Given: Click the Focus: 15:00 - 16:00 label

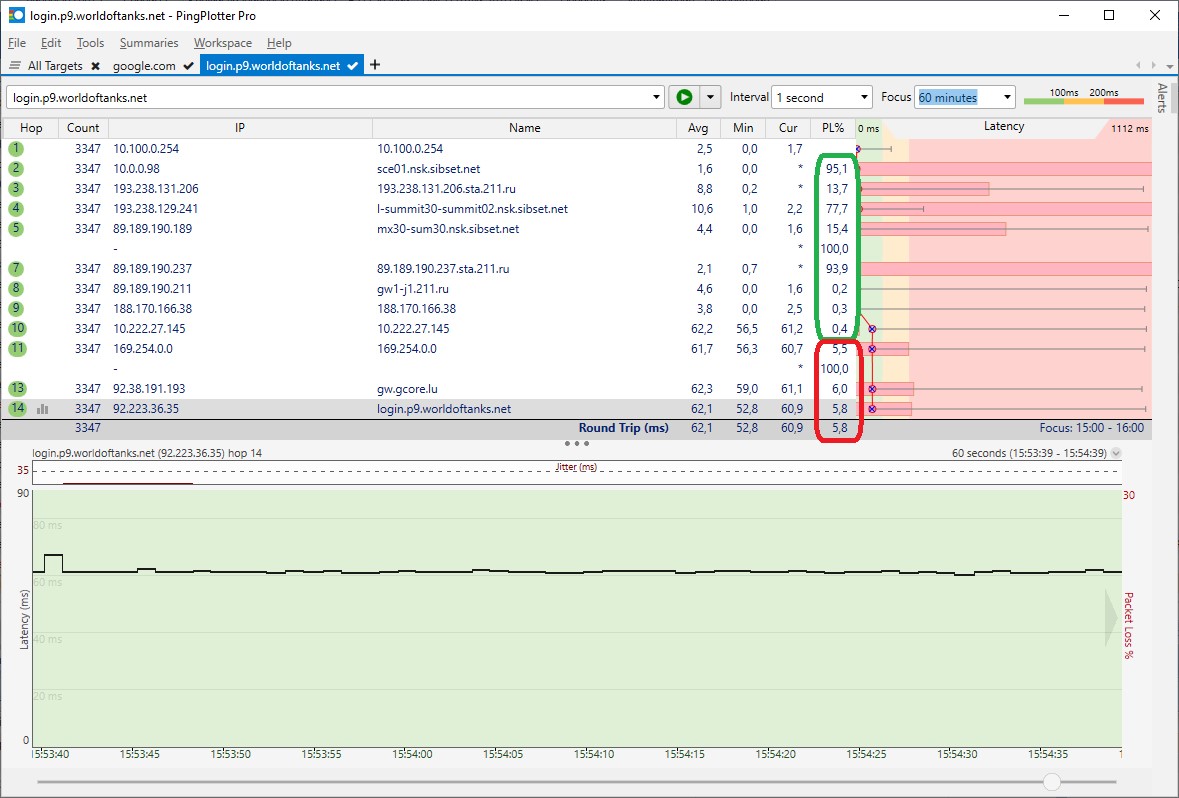Looking at the screenshot, I should point(1091,428).
